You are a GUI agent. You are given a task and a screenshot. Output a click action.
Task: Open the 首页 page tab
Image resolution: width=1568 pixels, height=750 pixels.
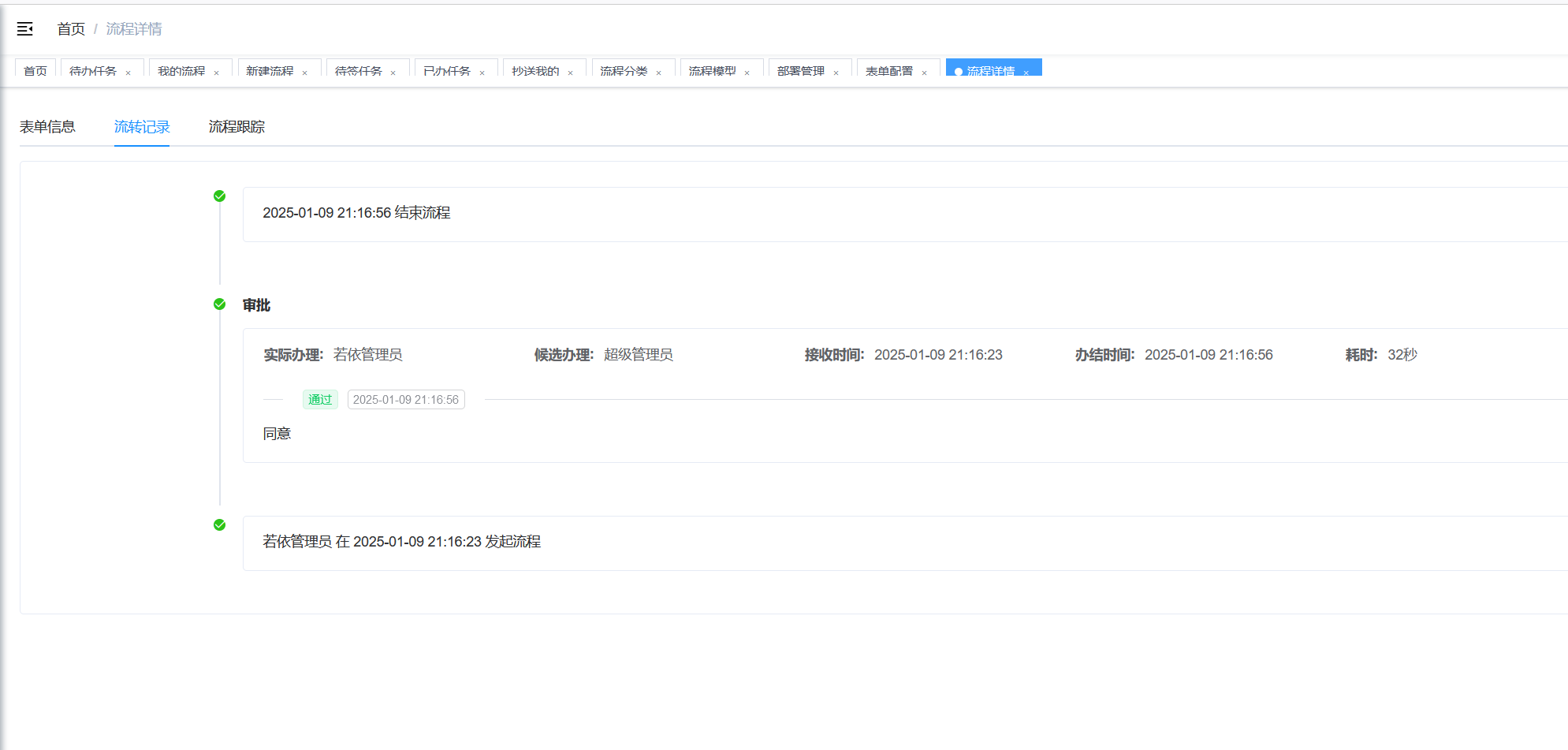[35, 71]
